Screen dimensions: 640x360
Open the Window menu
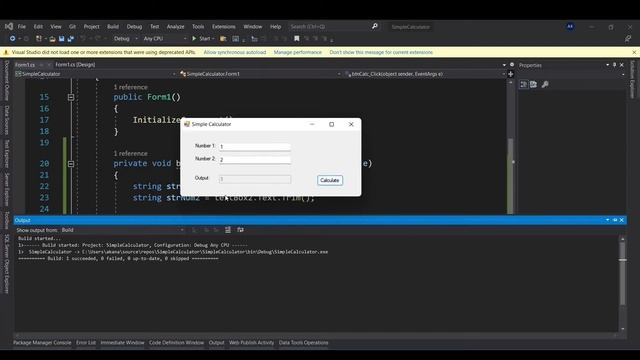(253, 27)
